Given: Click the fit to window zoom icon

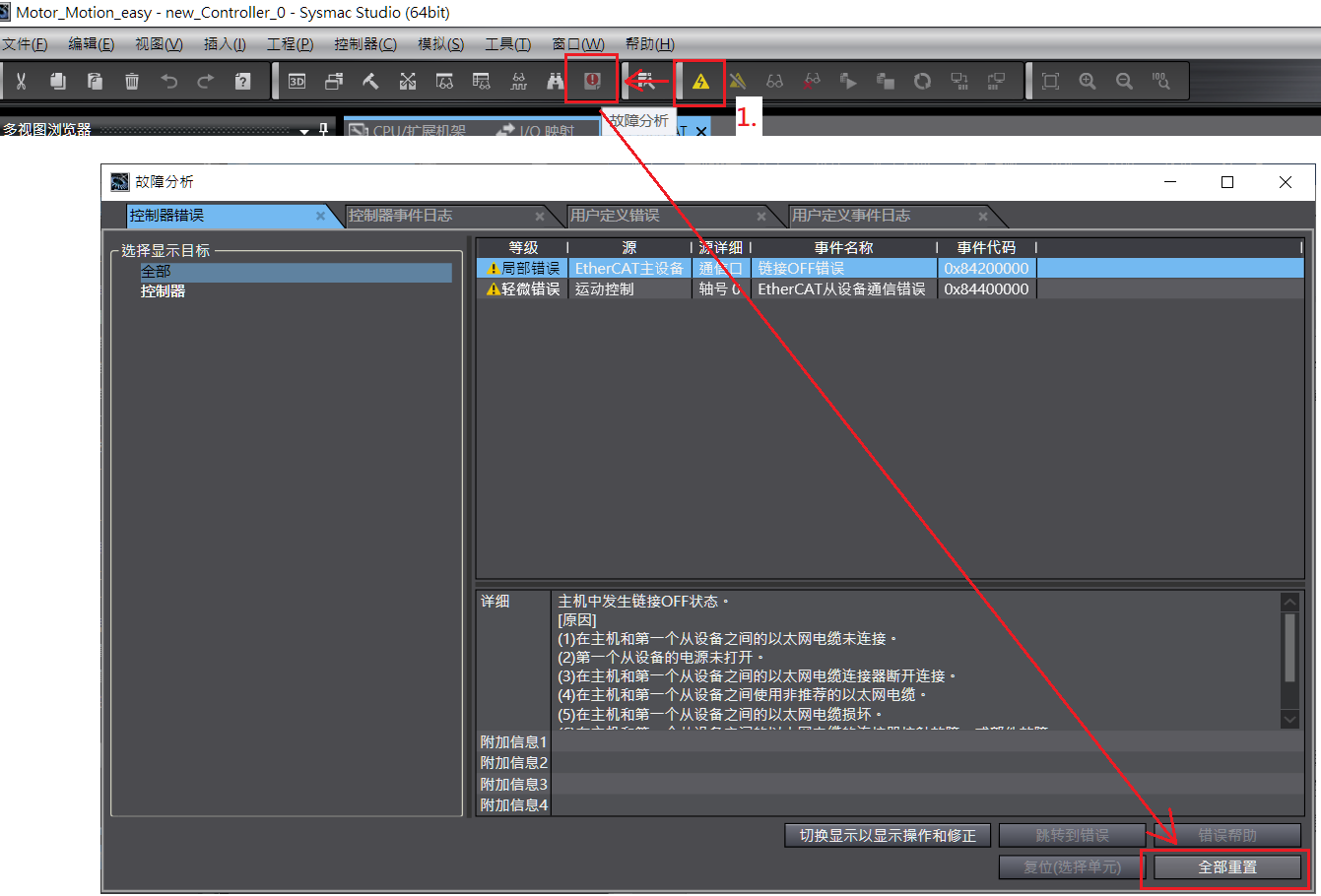Looking at the screenshot, I should point(1049,81).
